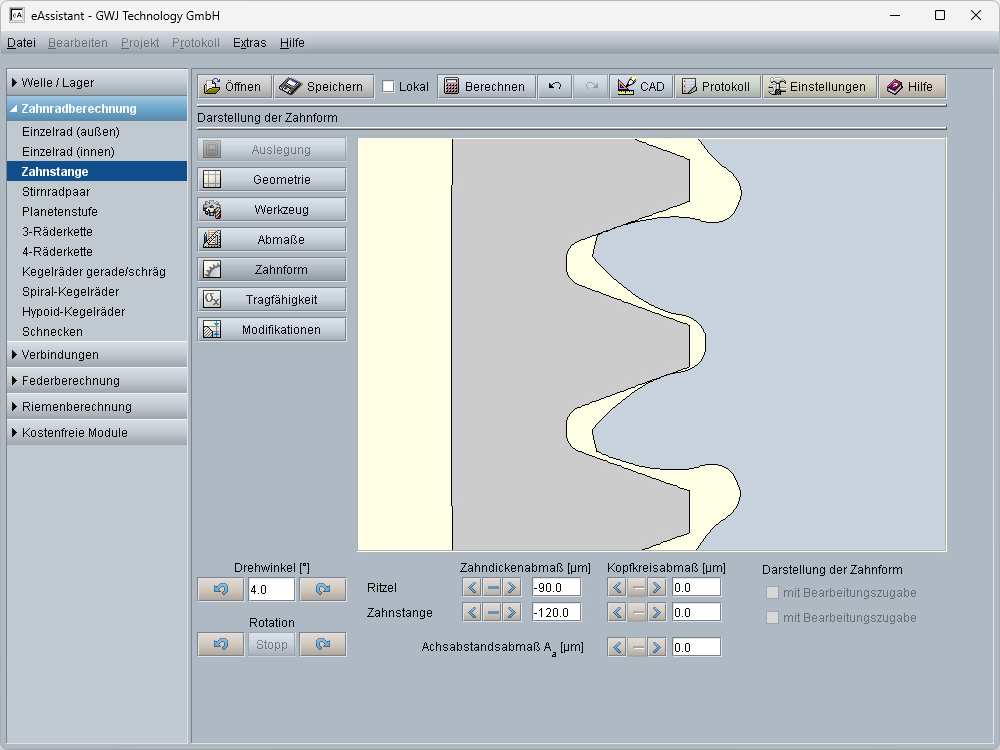Enable the Lokal checkbox
The height and width of the screenshot is (750, 1000).
pos(388,87)
